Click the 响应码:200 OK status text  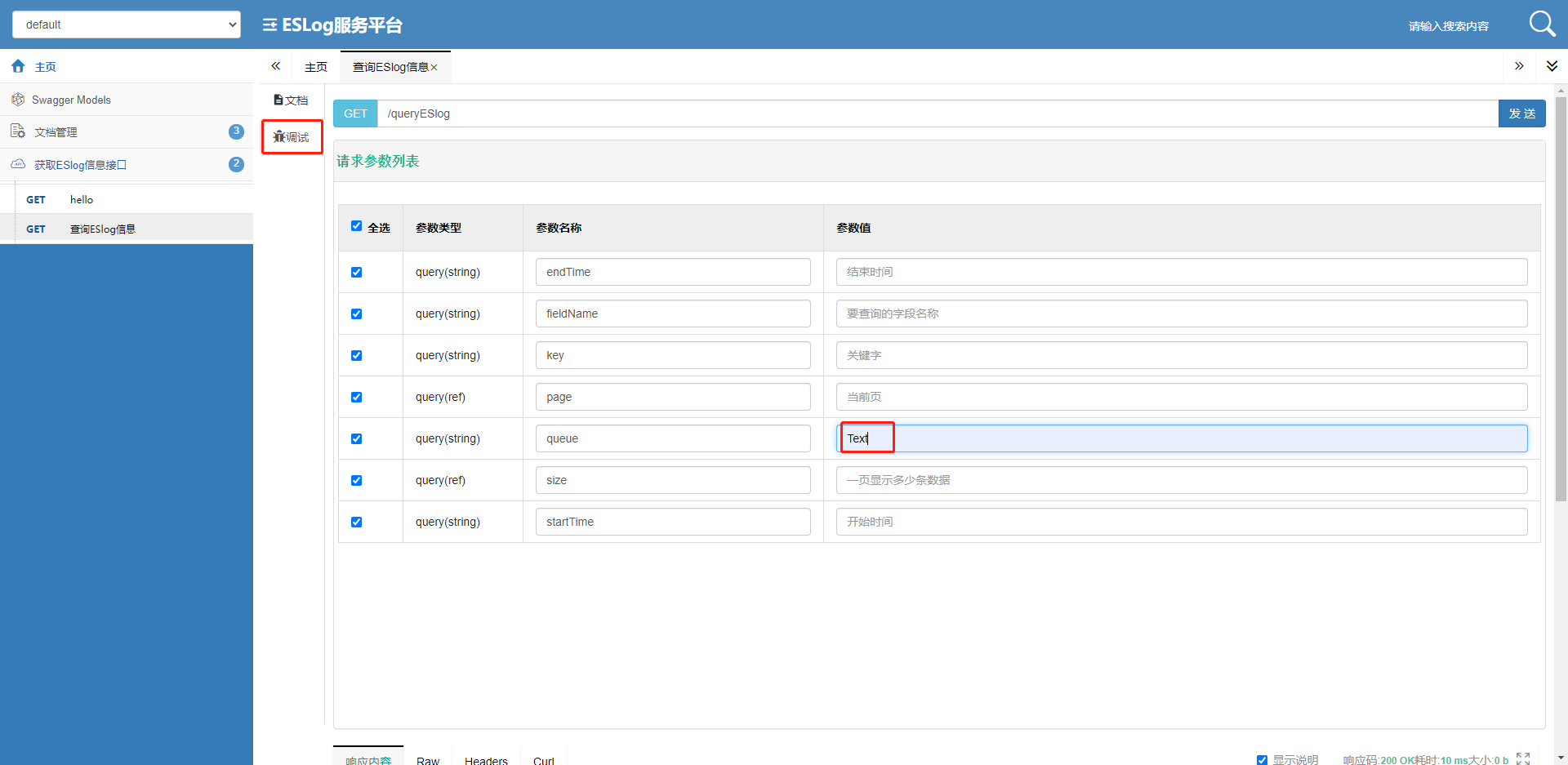[1379, 760]
